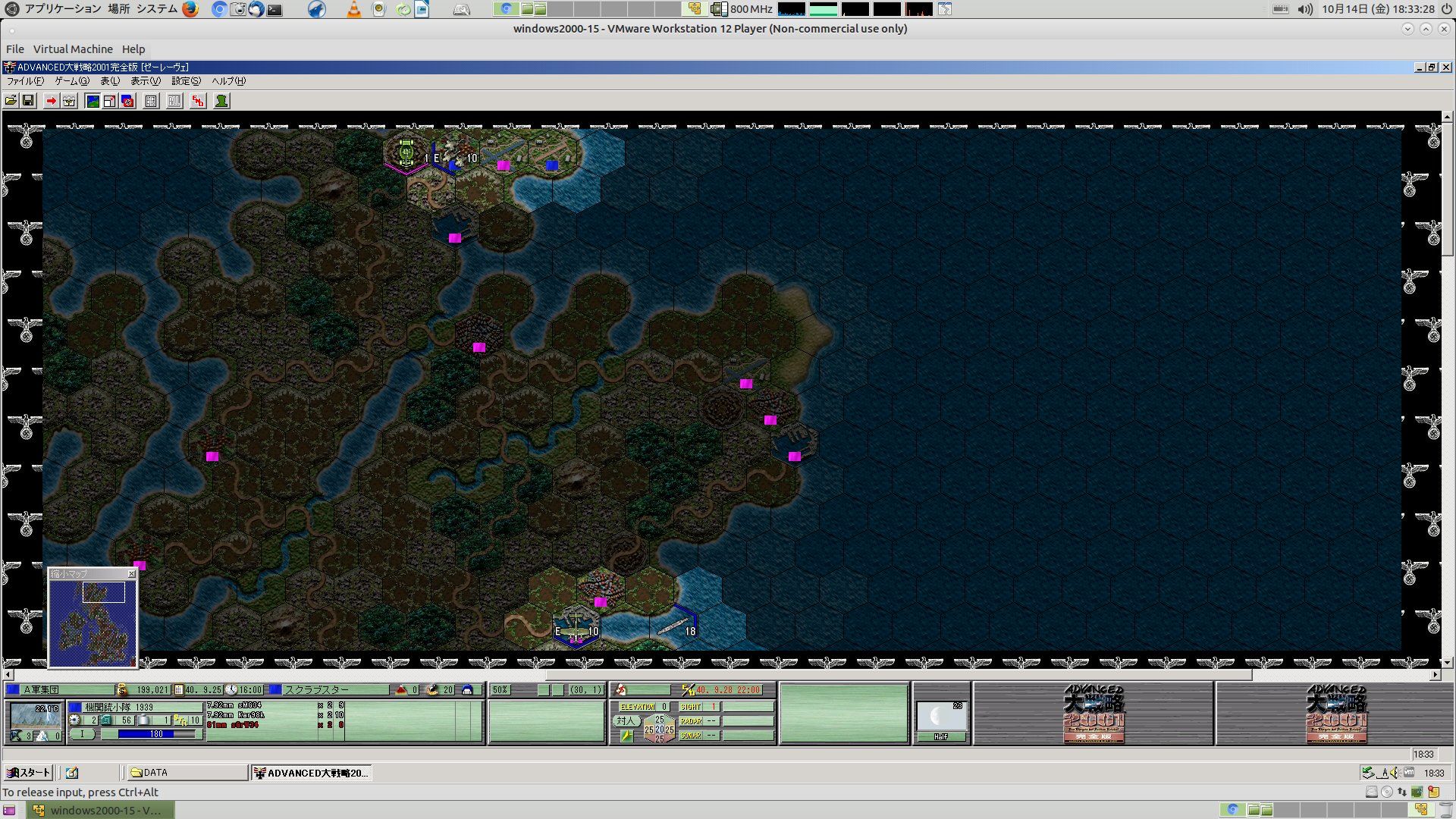1456x819 pixels.
Task: Open a file with the folder icon
Action: click(11, 101)
